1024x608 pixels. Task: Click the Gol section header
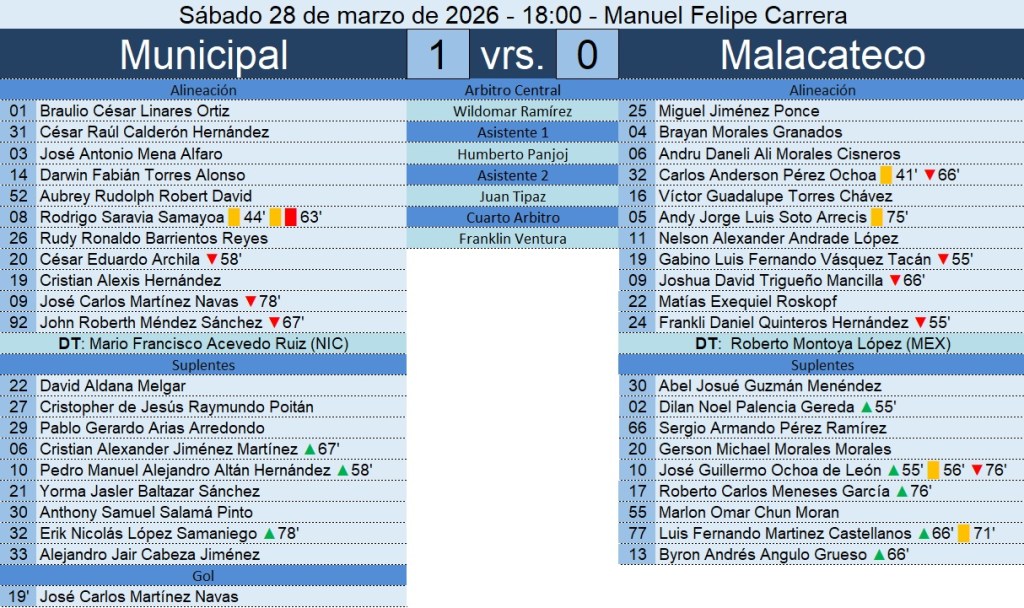tap(203, 576)
